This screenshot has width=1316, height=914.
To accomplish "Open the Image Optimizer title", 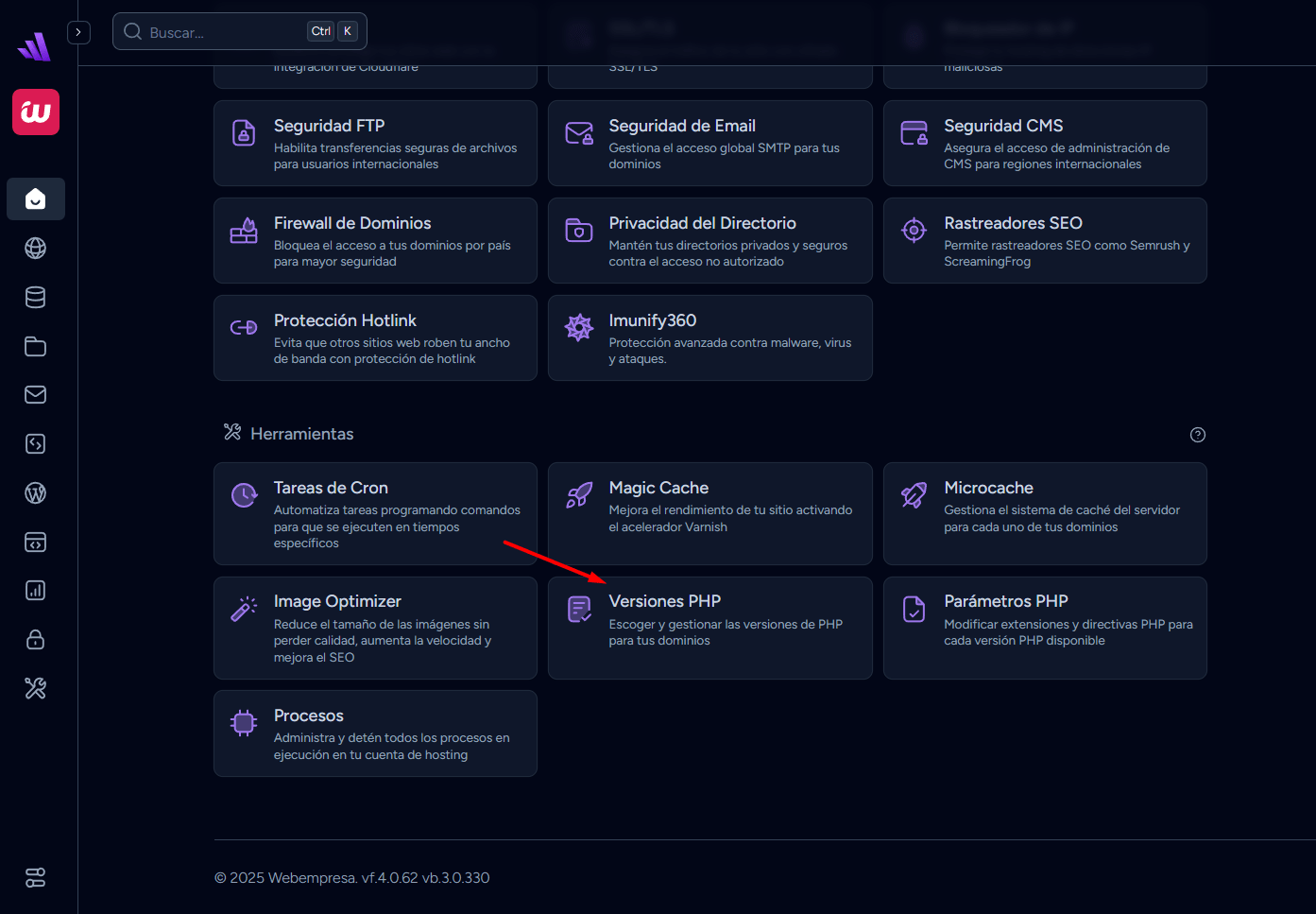I will click(337, 601).
